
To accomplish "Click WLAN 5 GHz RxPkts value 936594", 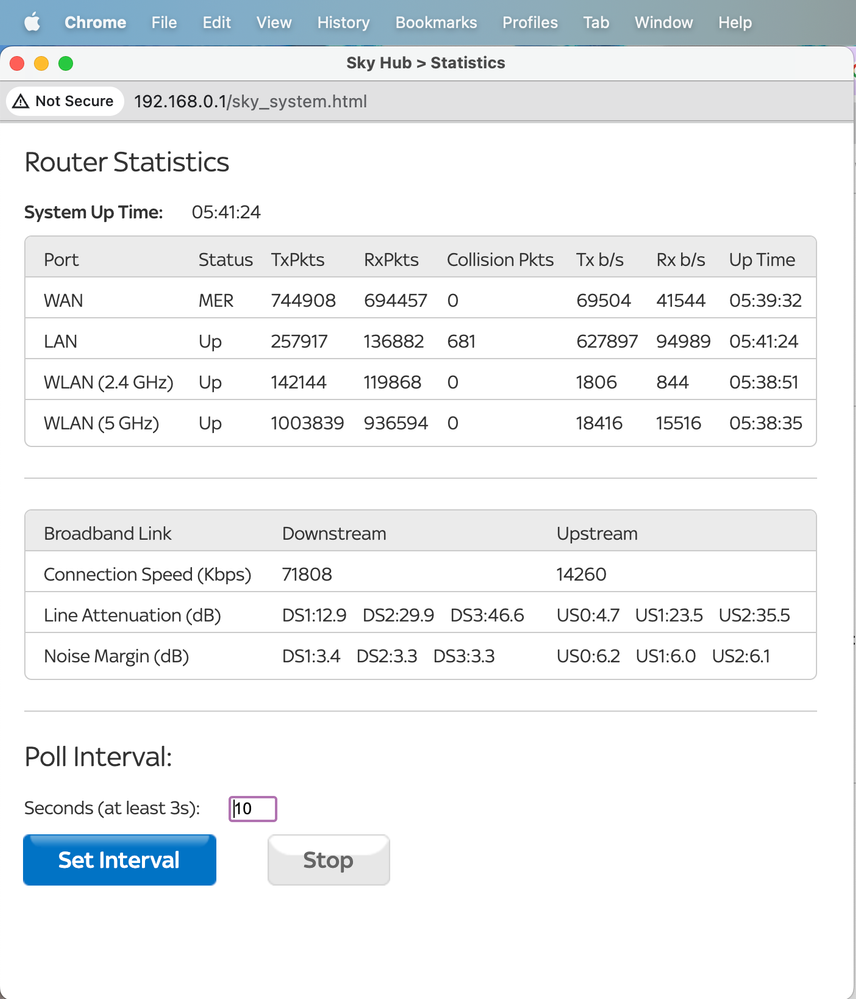I will pyautogui.click(x=396, y=423).
